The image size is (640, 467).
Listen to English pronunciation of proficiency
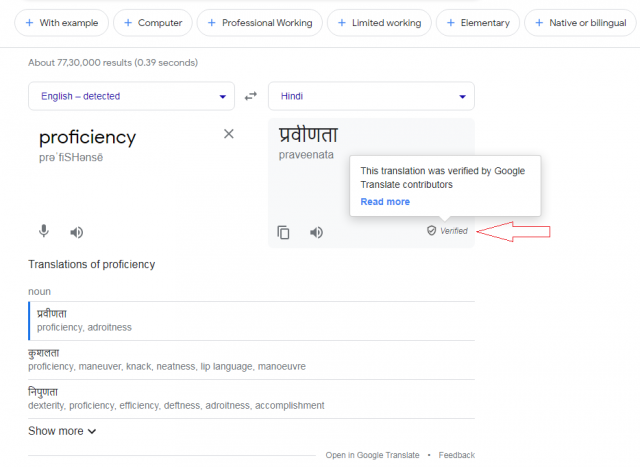76,232
